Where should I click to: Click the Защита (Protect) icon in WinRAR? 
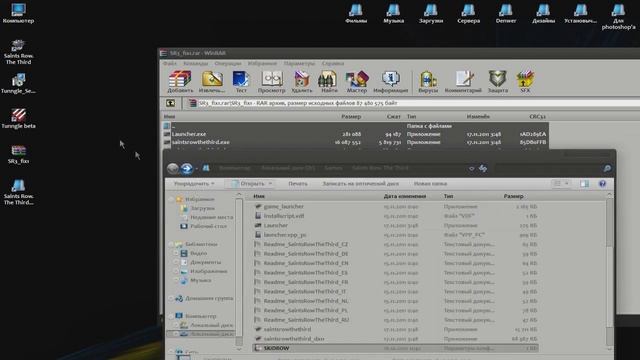[498, 82]
